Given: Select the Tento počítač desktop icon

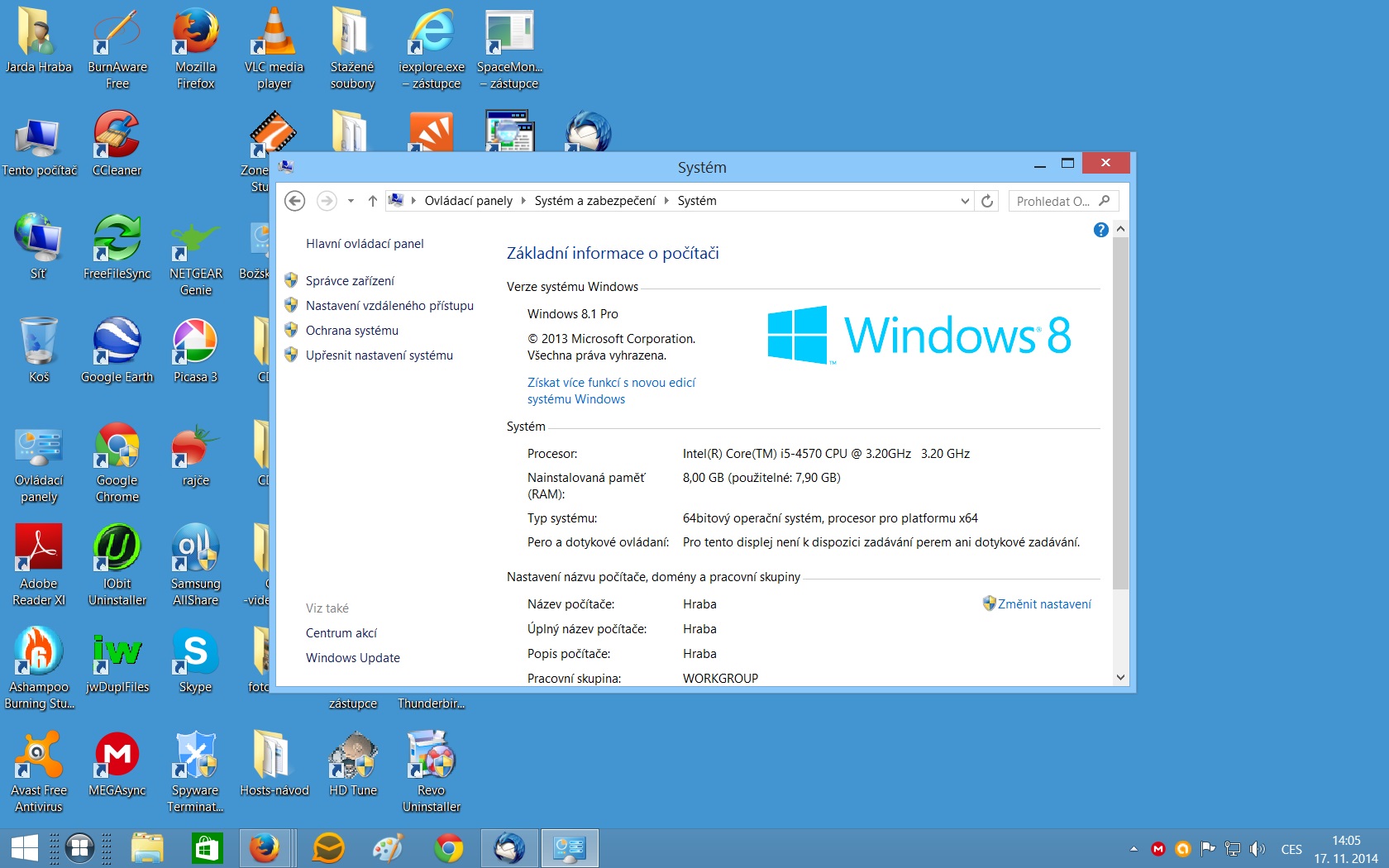Looking at the screenshot, I should coord(39,147).
